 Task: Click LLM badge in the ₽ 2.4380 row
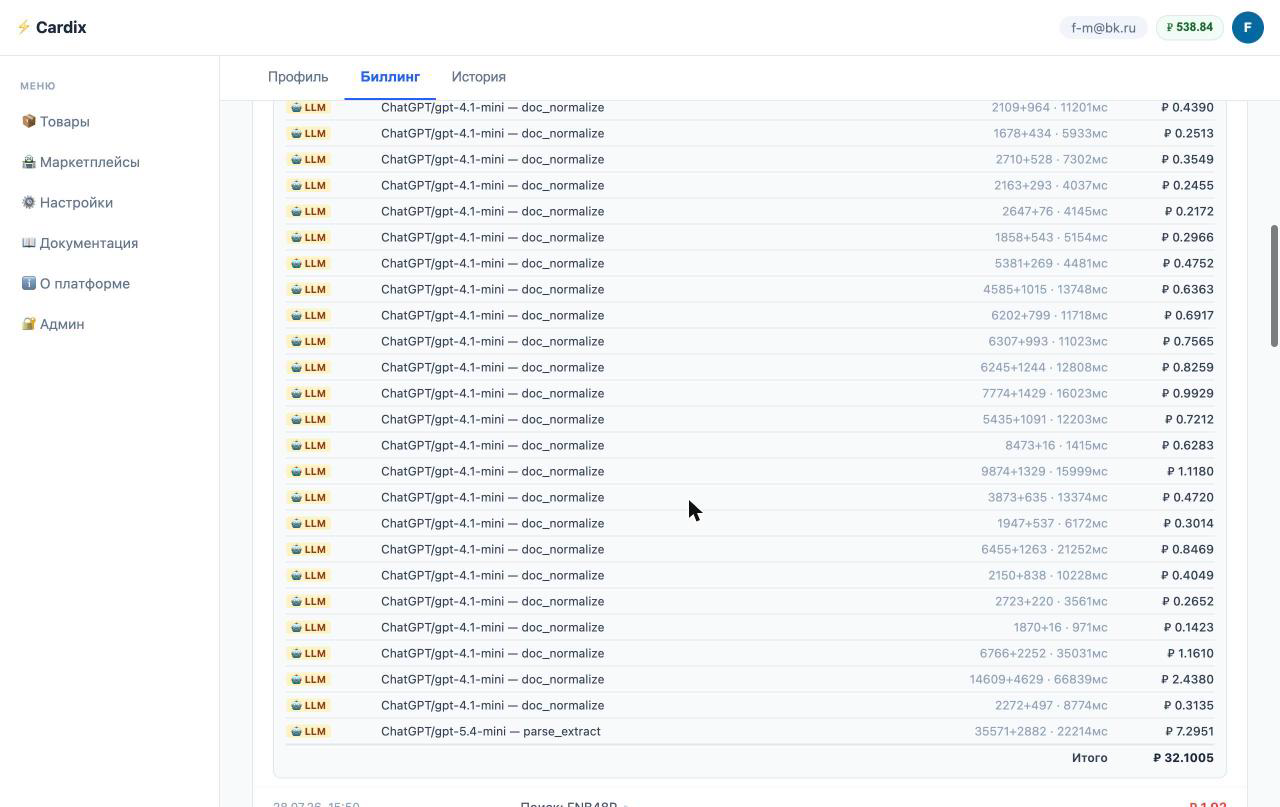pyautogui.click(x=308, y=679)
